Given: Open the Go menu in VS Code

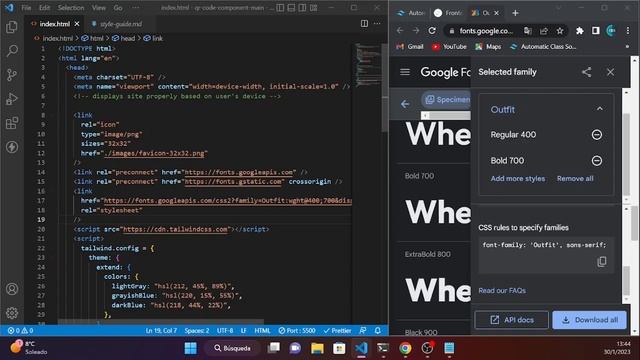Looking at the screenshot, I should click(x=118, y=8).
